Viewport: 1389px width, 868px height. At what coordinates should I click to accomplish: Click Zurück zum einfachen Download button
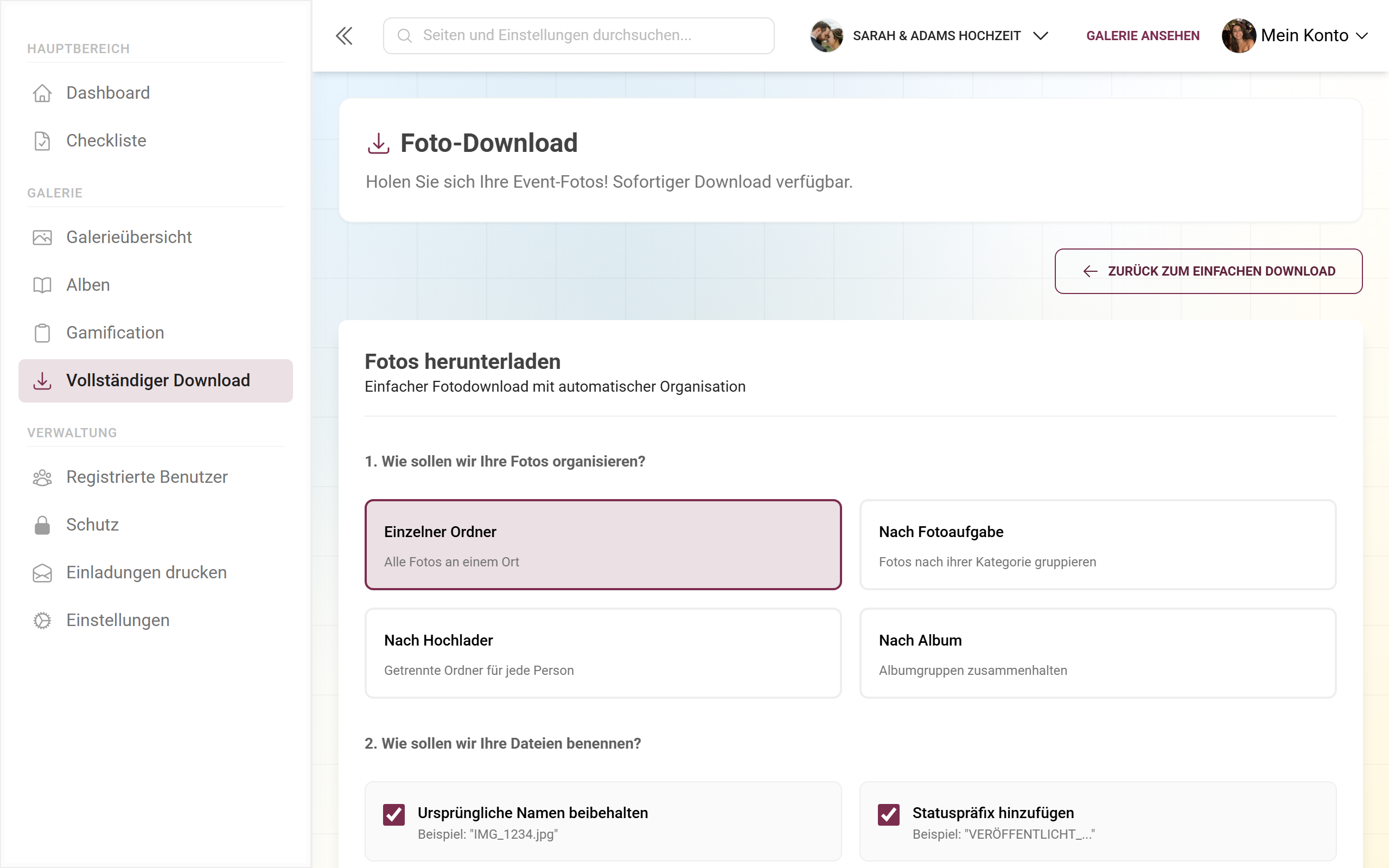(1208, 271)
